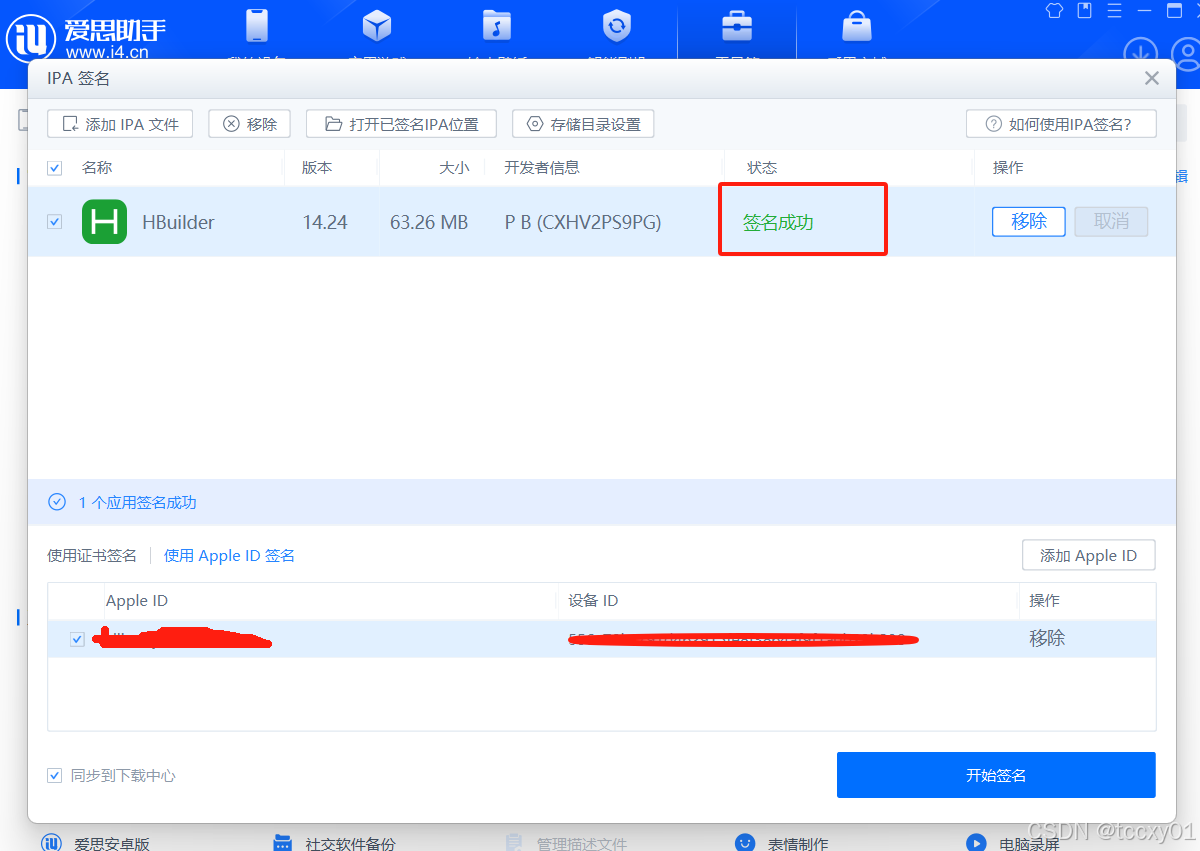Click 添加 IPA 文件 button
1200x851 pixels.
point(120,124)
